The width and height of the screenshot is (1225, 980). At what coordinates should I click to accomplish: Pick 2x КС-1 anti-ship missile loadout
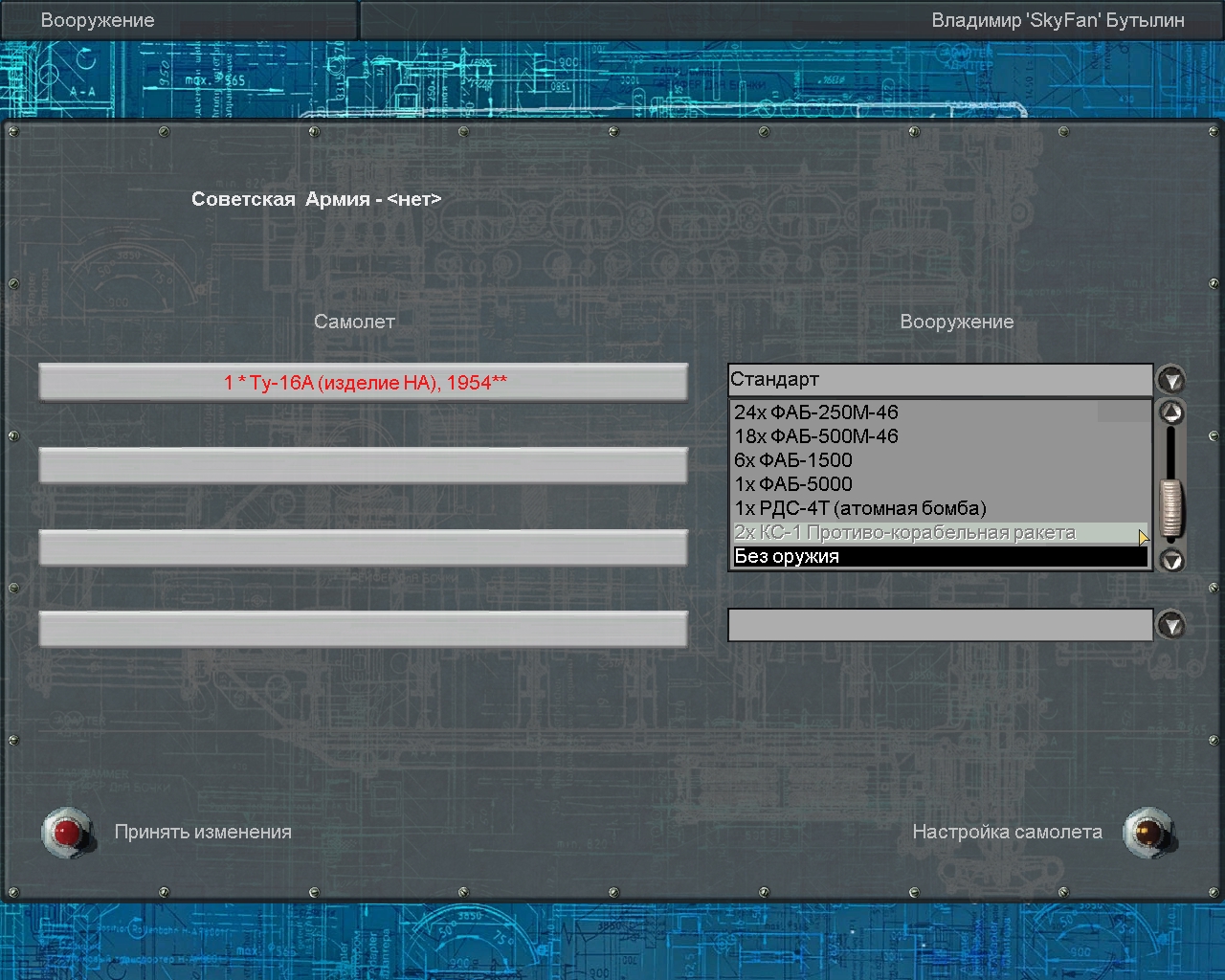(x=940, y=532)
